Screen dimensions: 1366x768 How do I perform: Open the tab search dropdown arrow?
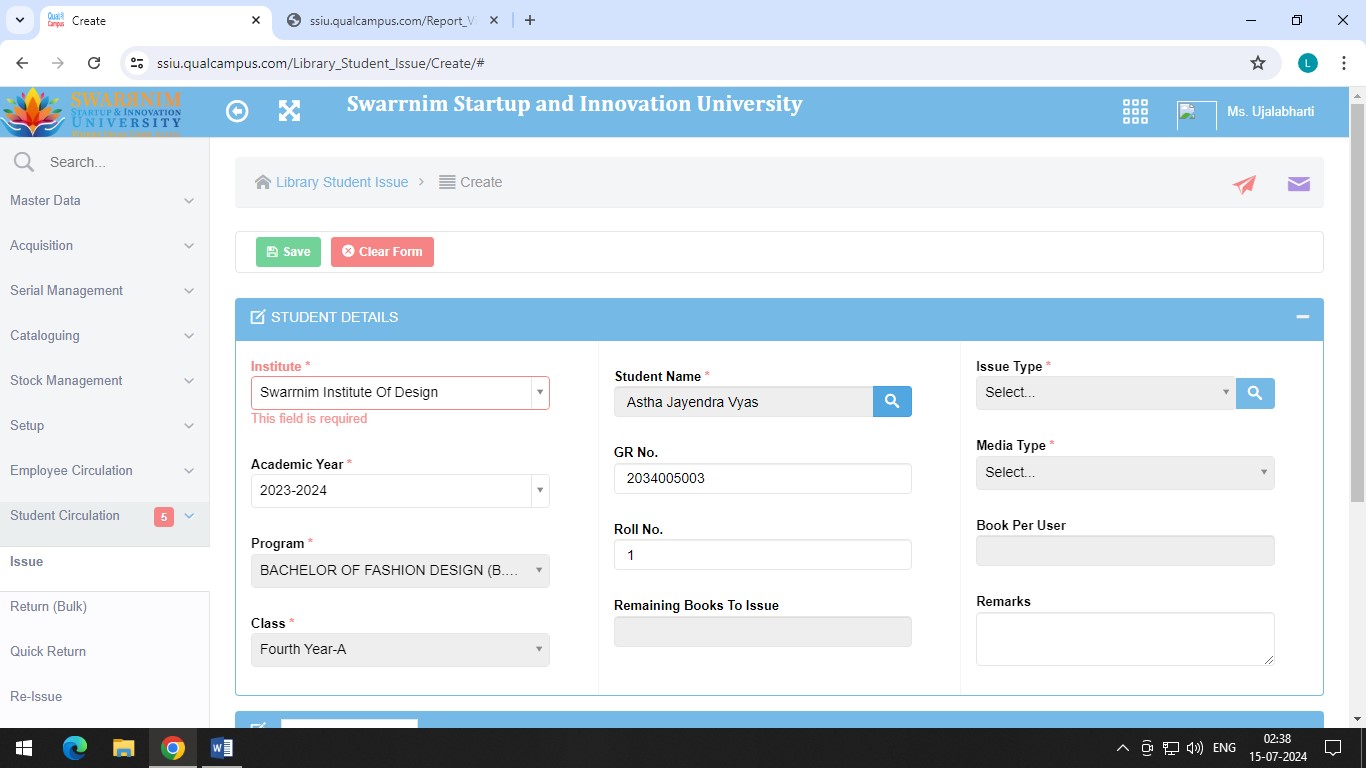[20, 20]
